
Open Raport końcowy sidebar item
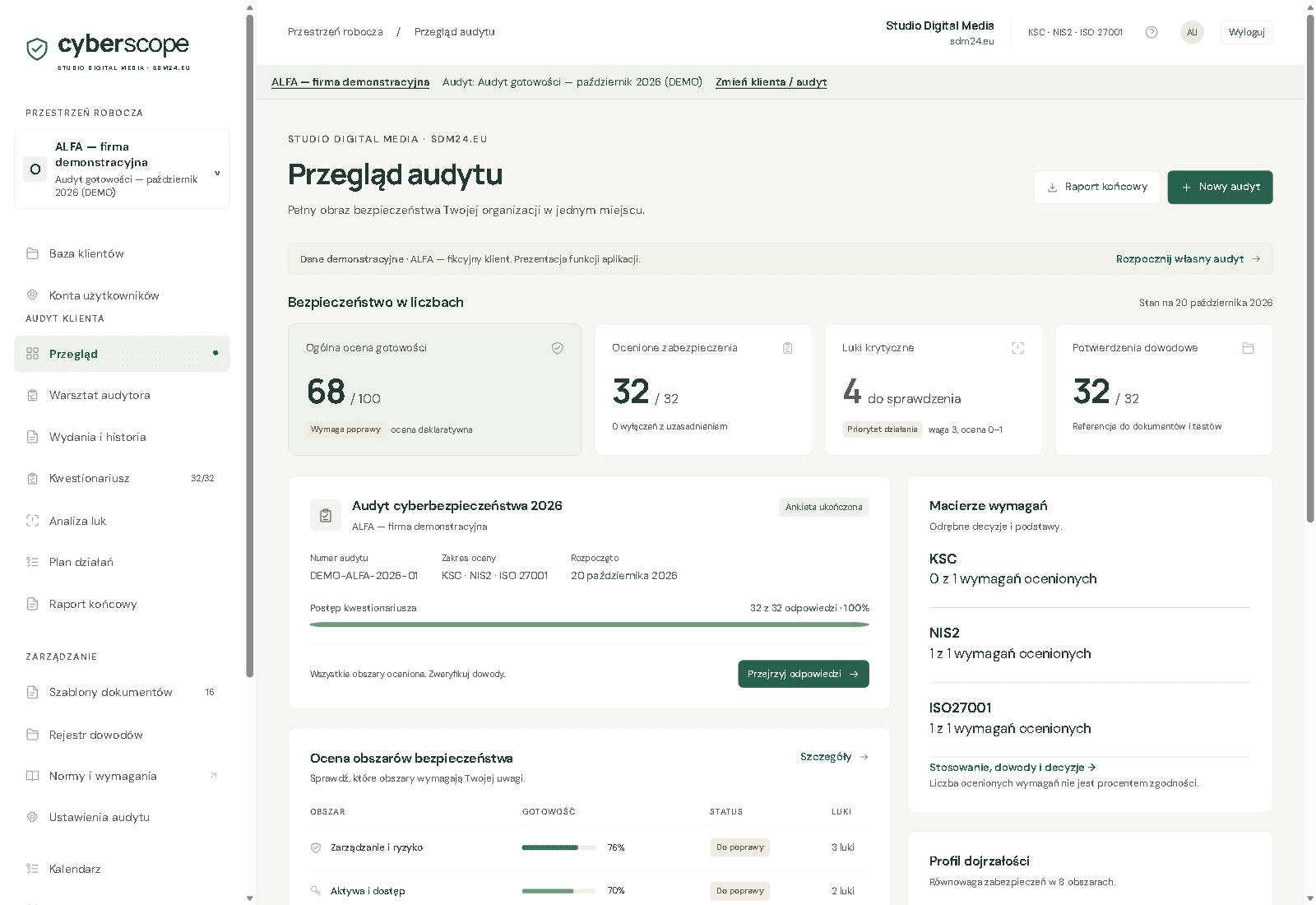[122, 604]
